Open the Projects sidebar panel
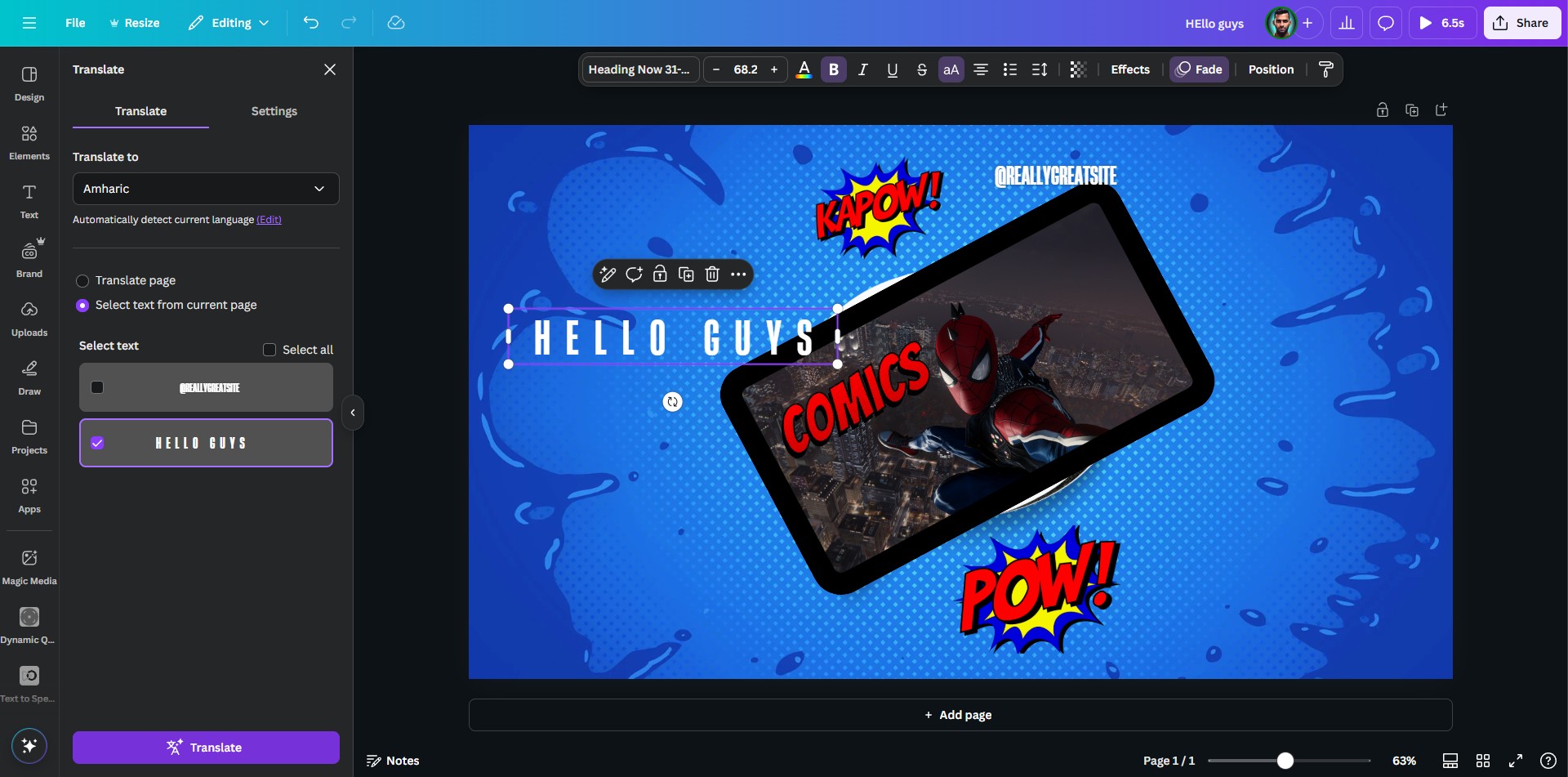The image size is (1568, 777). [x=29, y=436]
